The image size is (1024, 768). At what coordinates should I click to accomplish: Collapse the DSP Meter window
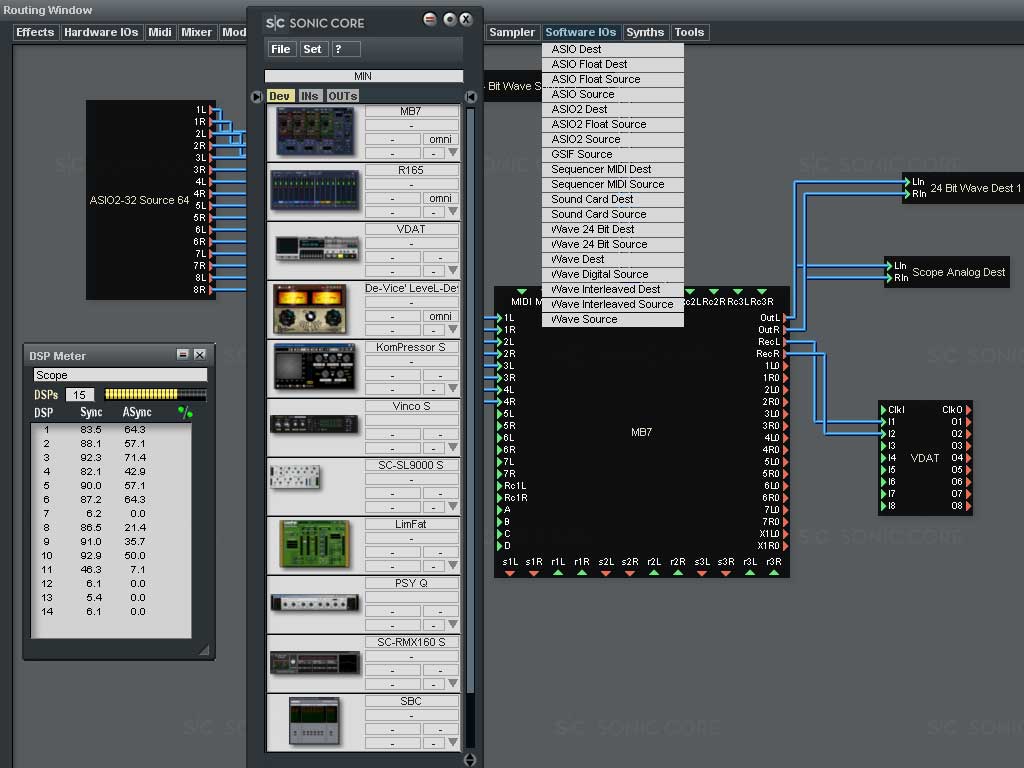click(183, 355)
